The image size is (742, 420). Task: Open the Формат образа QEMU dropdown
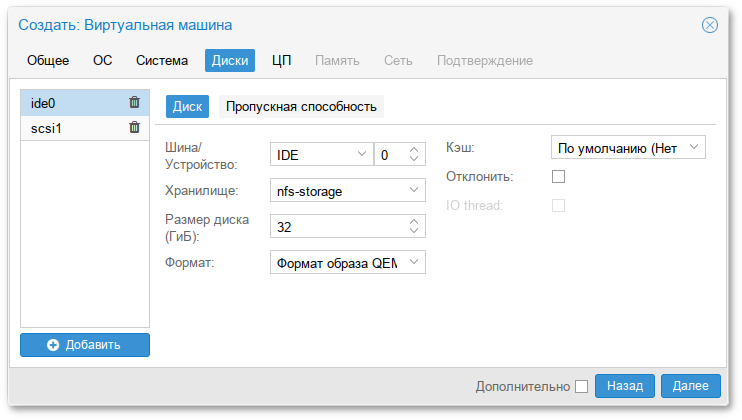(x=414, y=262)
